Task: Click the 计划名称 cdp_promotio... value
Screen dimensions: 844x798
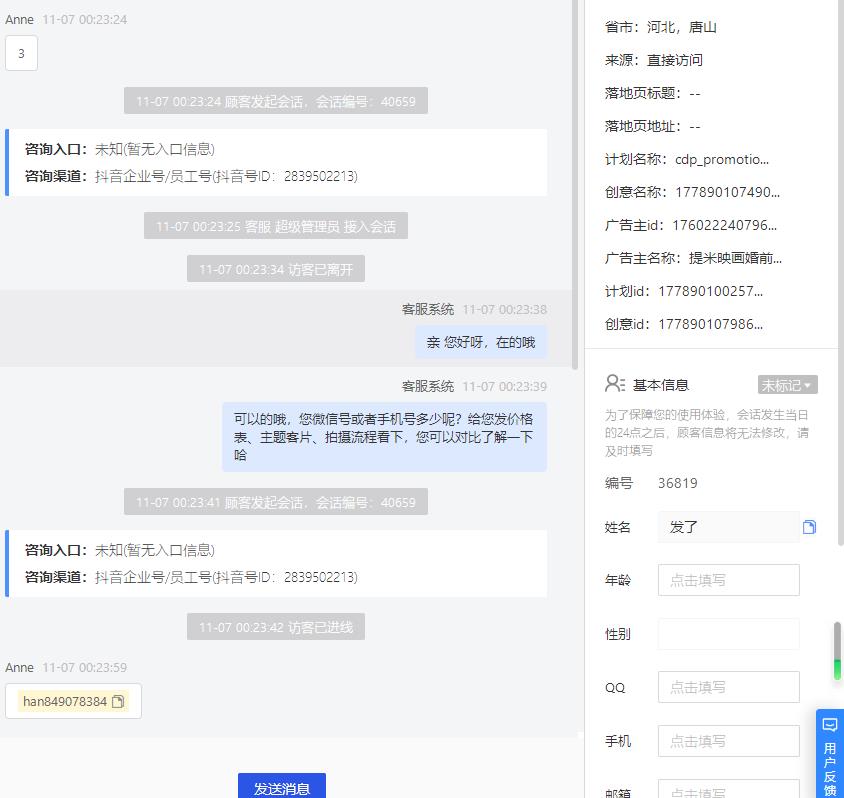Action: tap(722, 159)
